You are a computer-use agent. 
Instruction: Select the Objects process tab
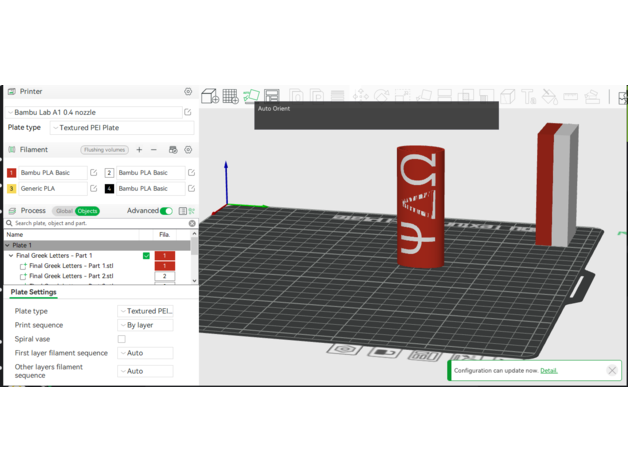click(87, 211)
